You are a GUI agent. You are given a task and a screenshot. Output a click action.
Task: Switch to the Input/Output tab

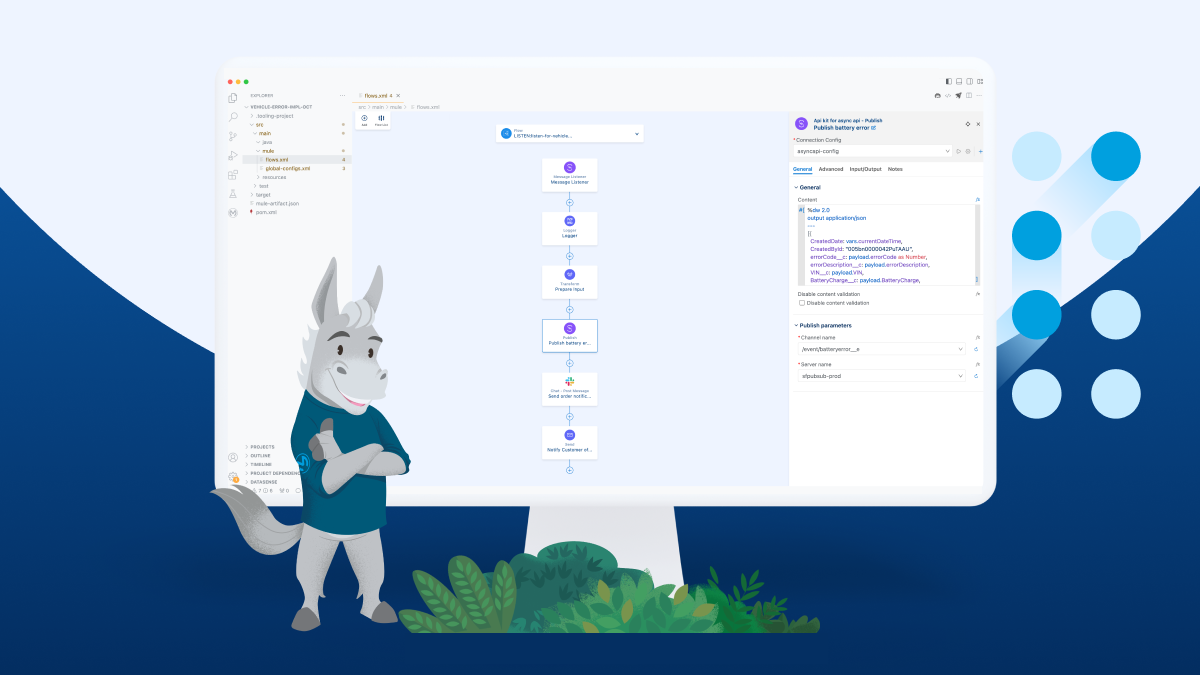click(866, 169)
